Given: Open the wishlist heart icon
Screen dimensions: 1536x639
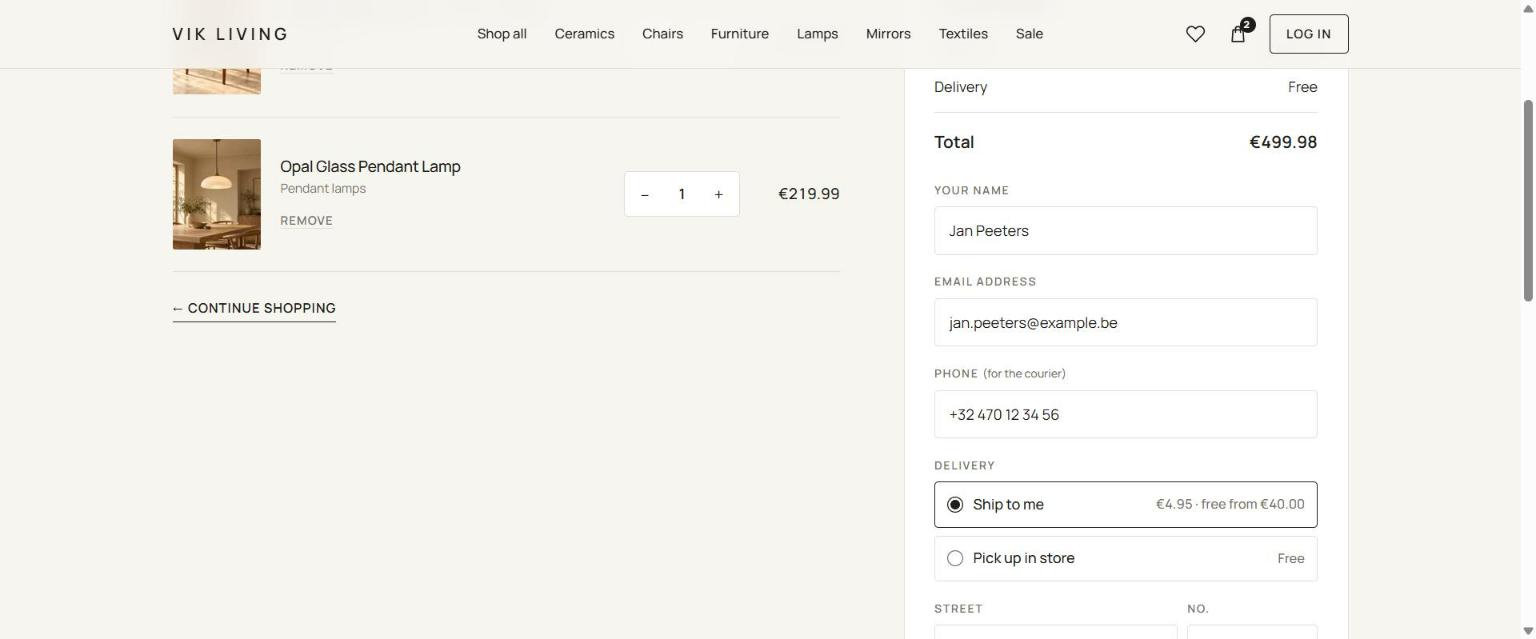Looking at the screenshot, I should [1195, 34].
